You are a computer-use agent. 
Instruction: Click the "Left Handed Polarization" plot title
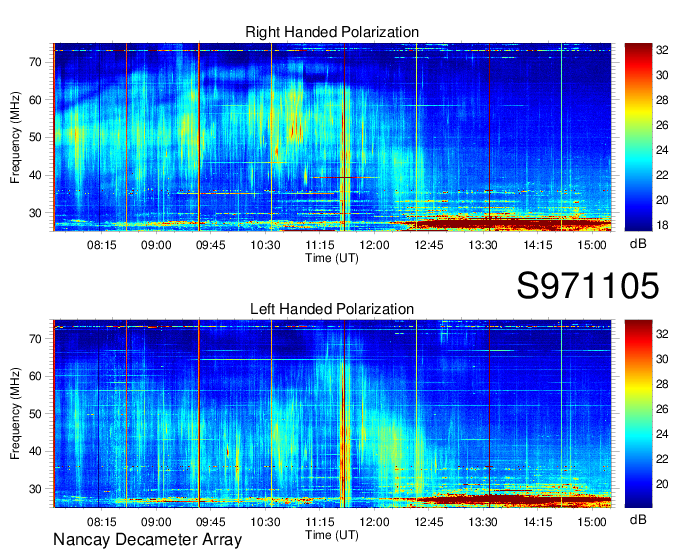[x=332, y=309]
